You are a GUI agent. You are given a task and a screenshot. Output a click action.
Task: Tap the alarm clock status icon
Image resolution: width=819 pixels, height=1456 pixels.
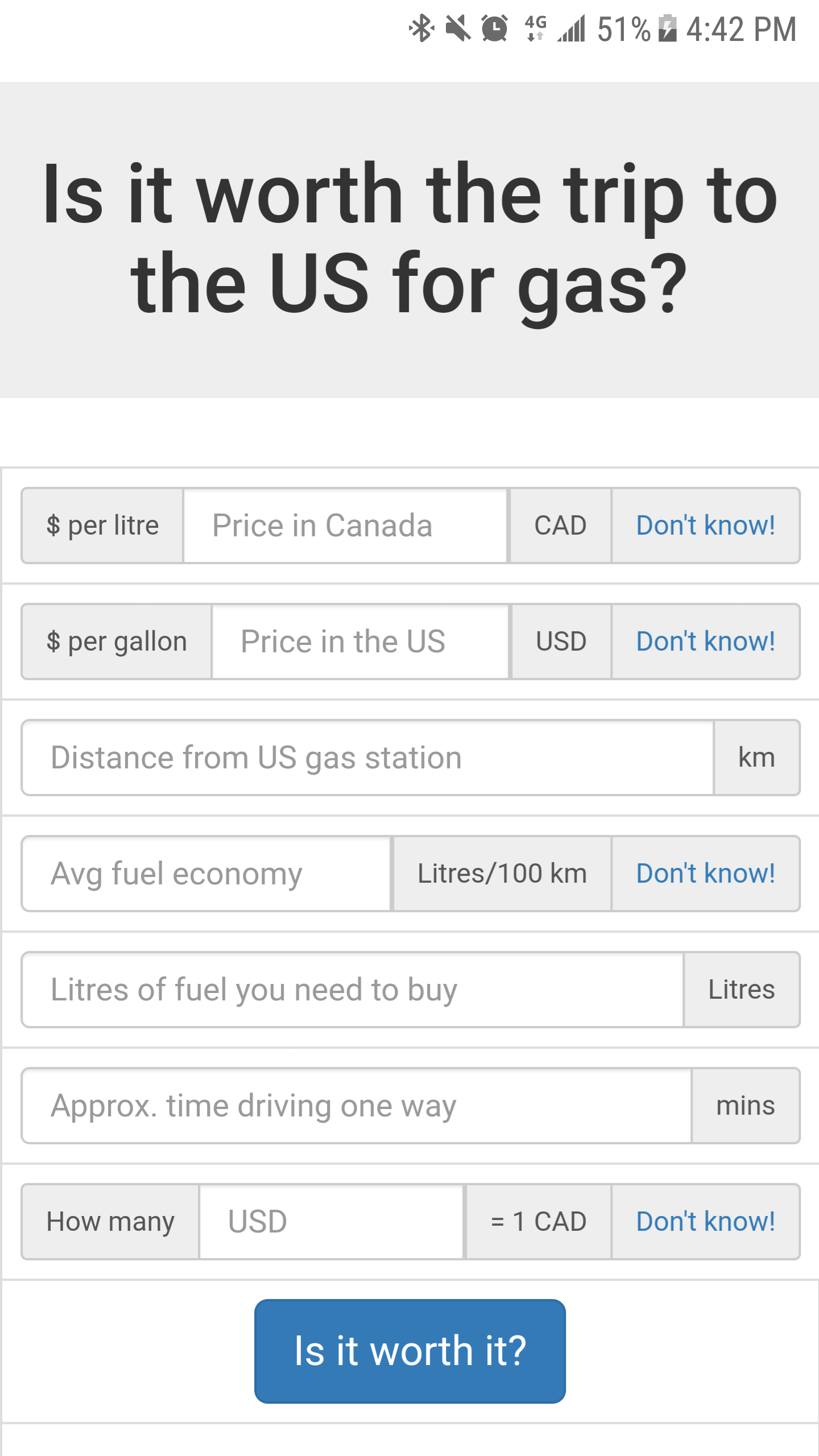point(495,28)
